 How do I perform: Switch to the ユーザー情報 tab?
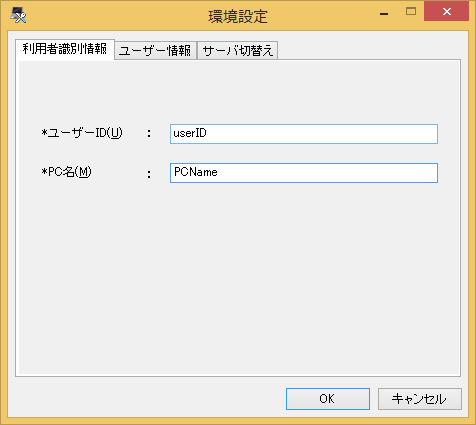point(155,51)
